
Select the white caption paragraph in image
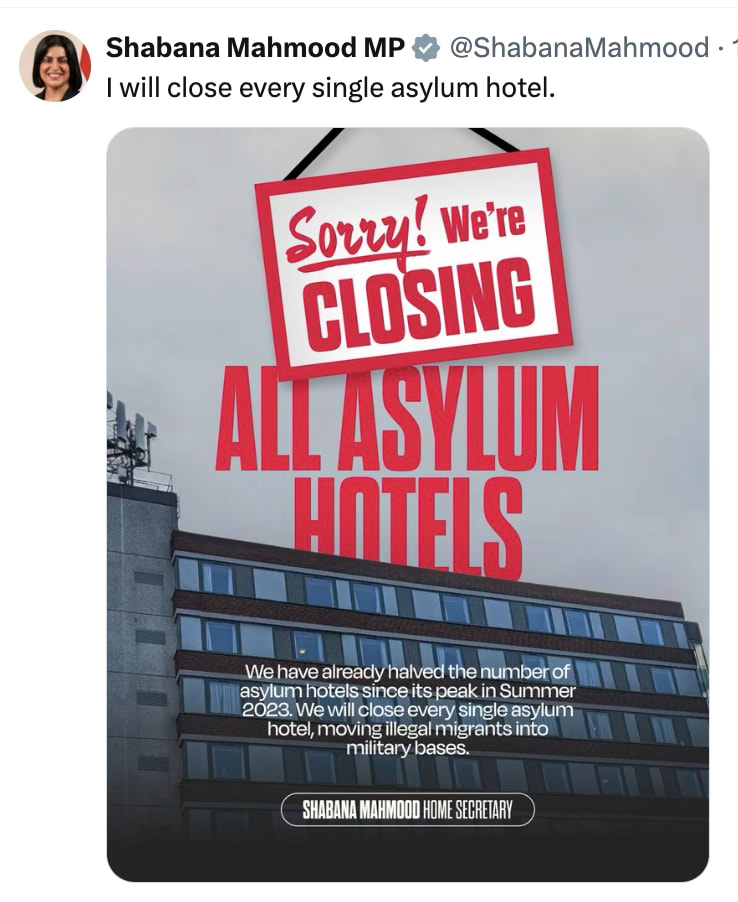click(x=407, y=710)
